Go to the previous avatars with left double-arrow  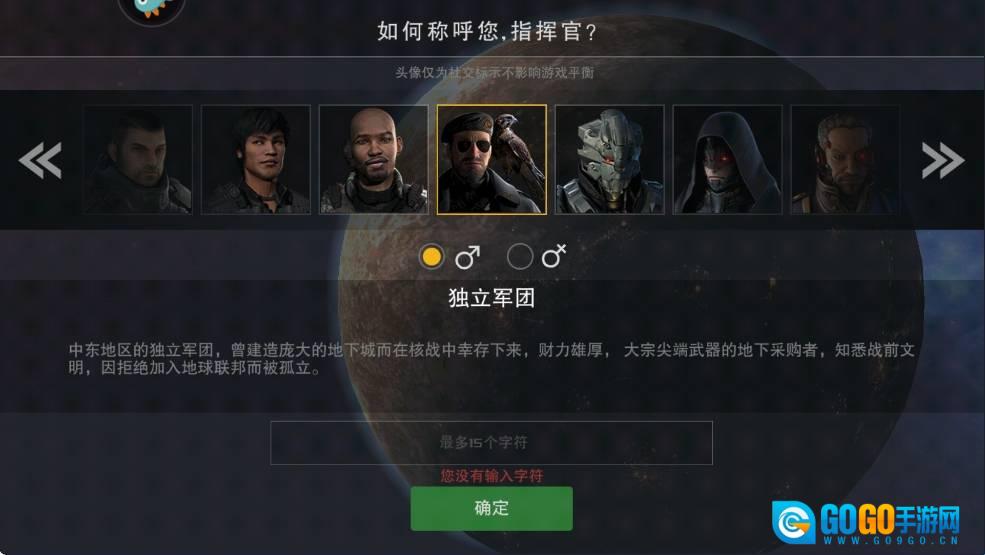click(40, 160)
